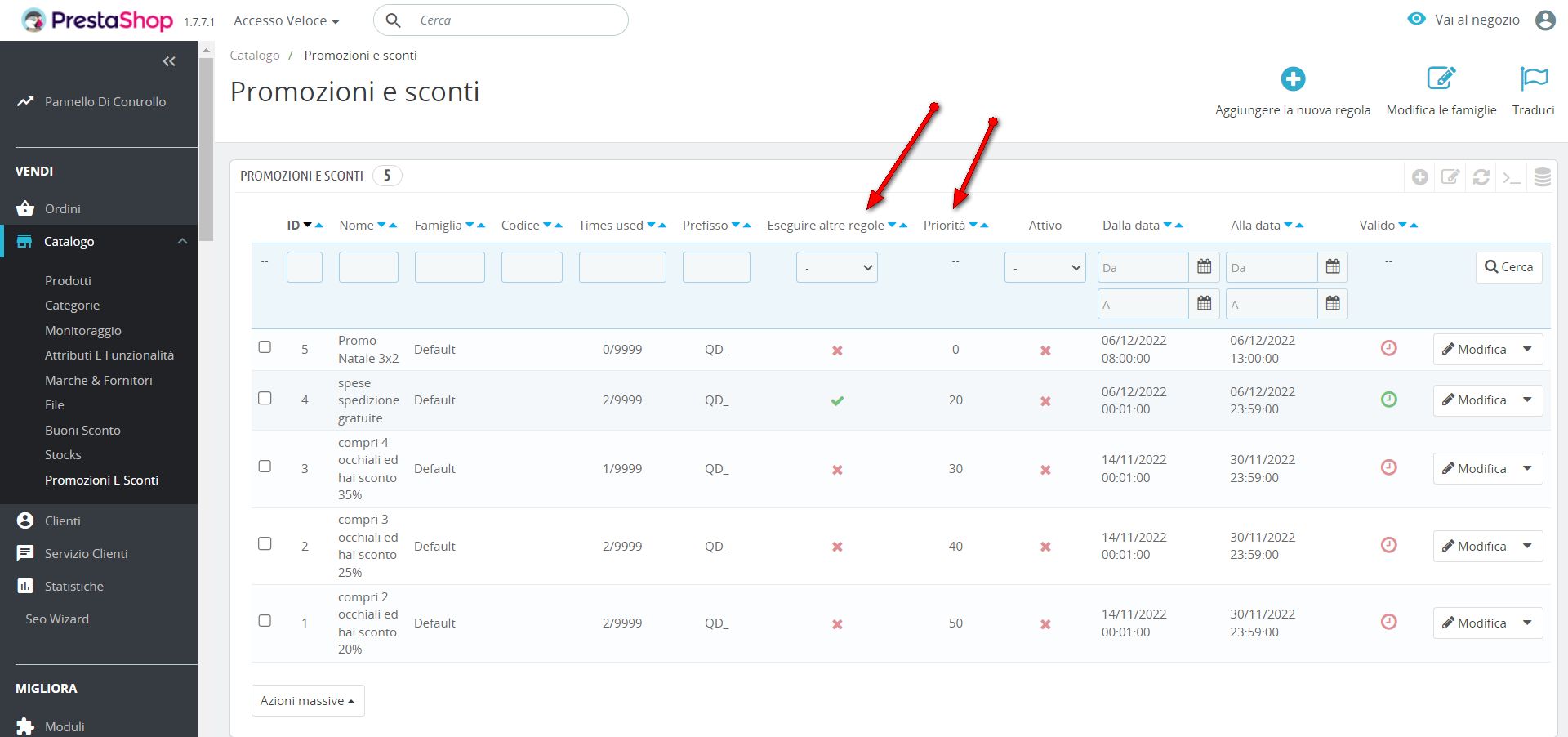Open Buoni Sconto in the sidebar

[x=82, y=430]
